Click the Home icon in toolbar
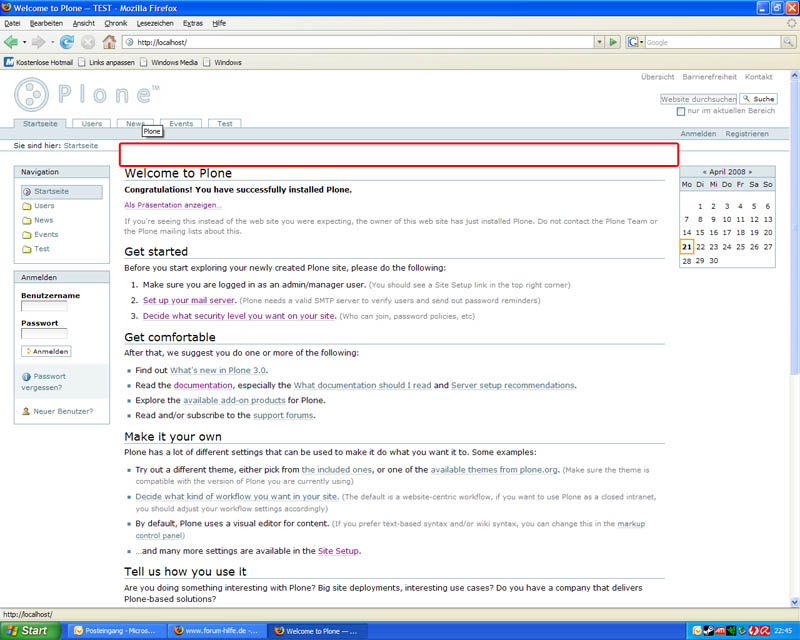Viewport: 800px width, 640px height. pos(109,42)
